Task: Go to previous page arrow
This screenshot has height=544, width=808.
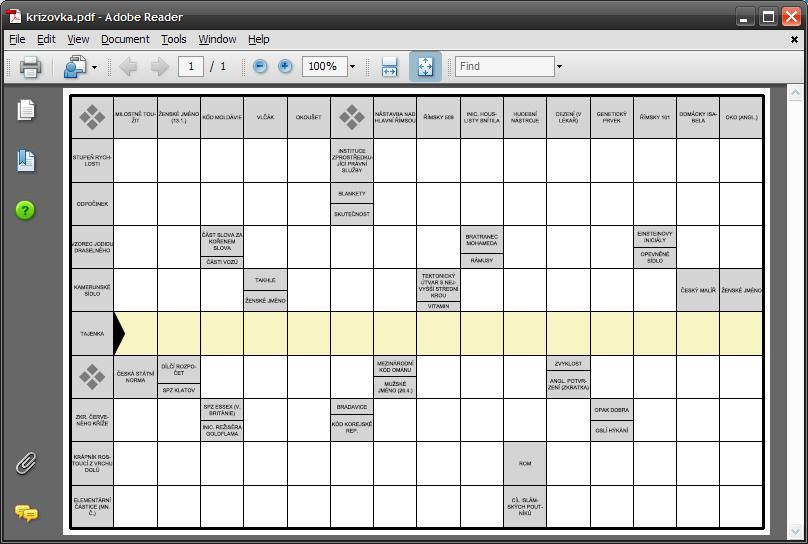Action: (x=128, y=66)
